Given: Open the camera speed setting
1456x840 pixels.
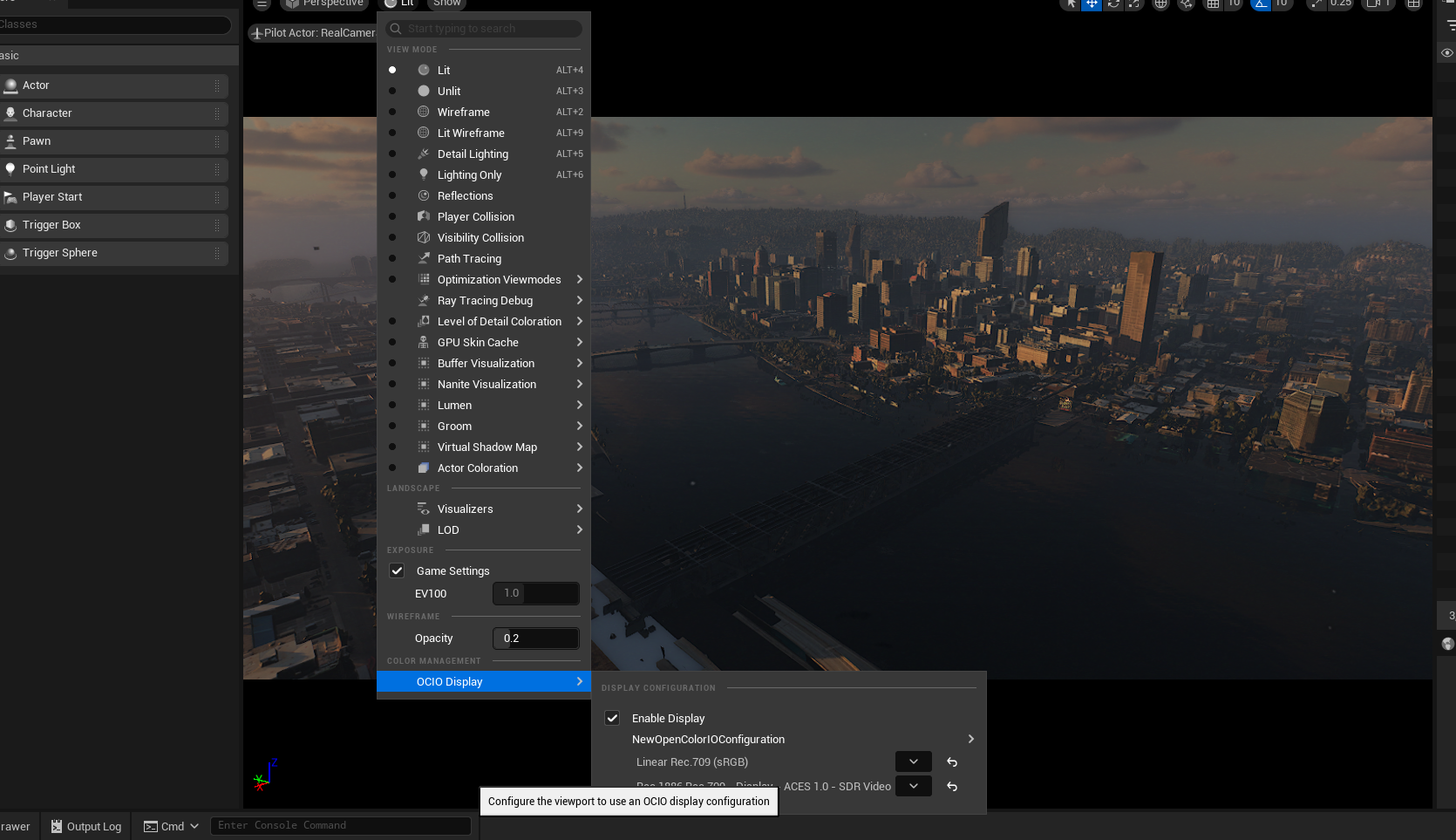Looking at the screenshot, I should (x=1378, y=3).
